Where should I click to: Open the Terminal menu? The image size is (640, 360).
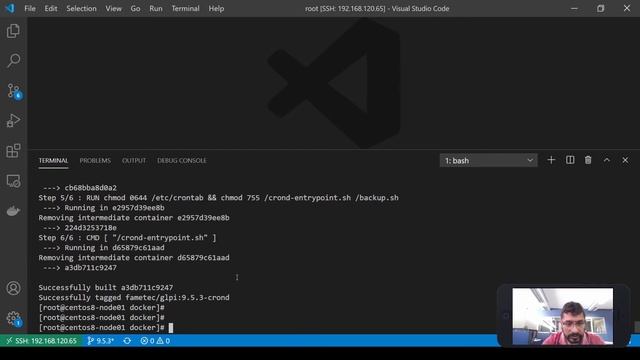(185, 9)
